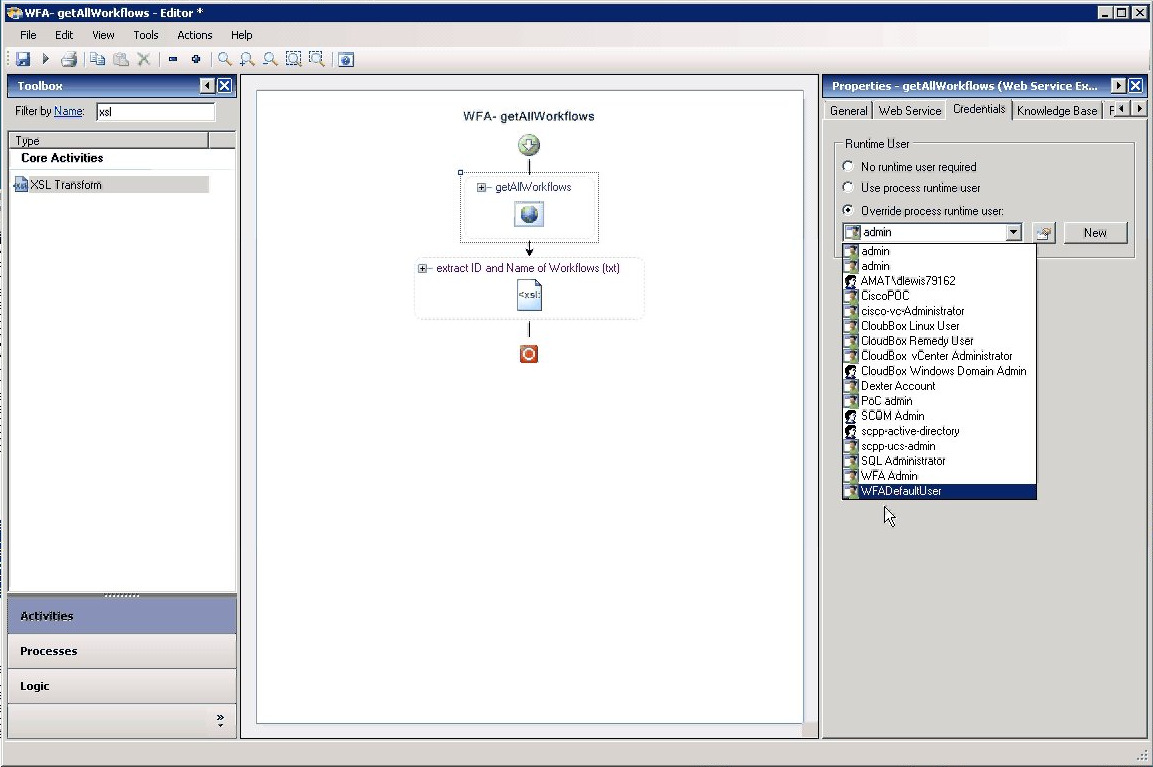This screenshot has height=767, width=1153.
Task: Select "Override process runtime user" radio button
Action: (849, 211)
